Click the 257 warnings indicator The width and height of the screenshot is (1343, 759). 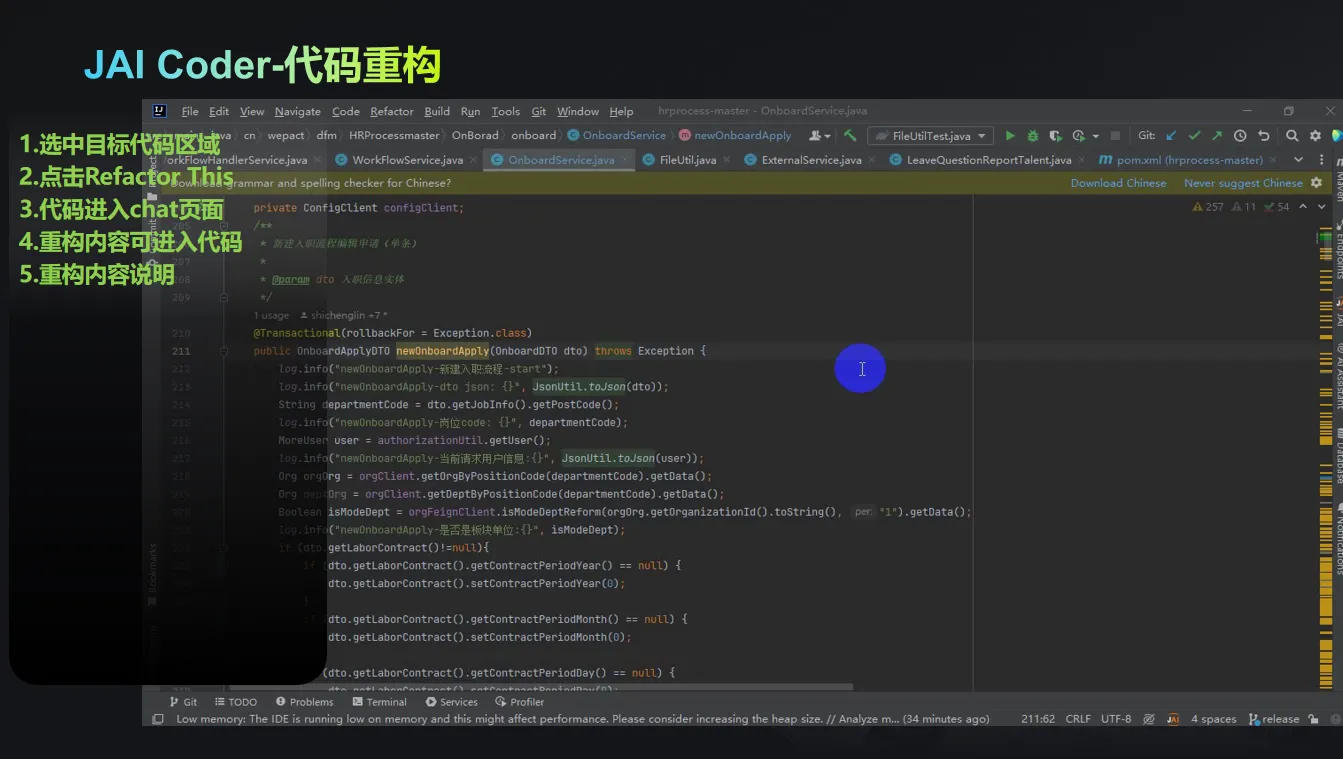click(x=1208, y=207)
